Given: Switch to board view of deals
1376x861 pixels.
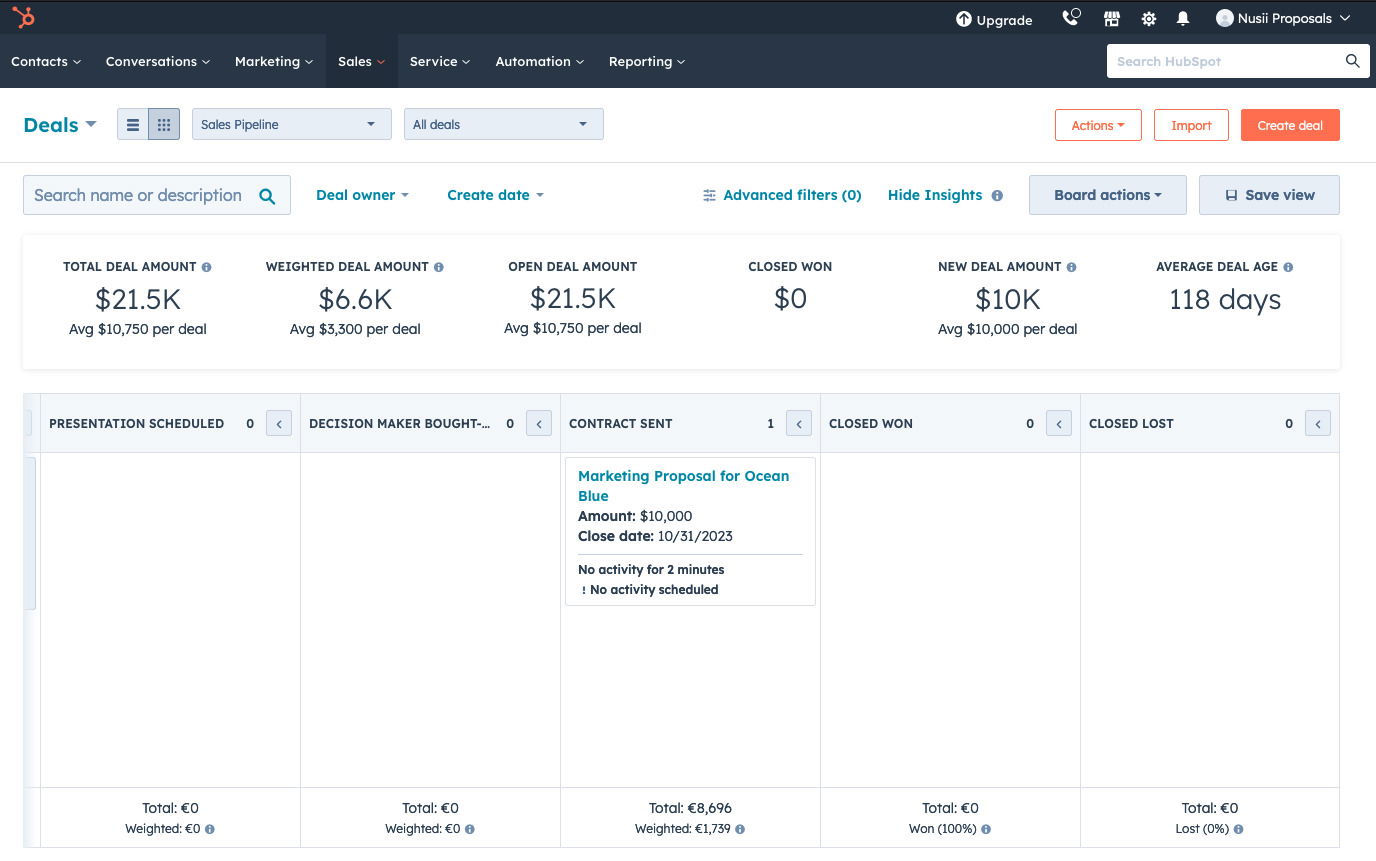Looking at the screenshot, I should click(163, 124).
